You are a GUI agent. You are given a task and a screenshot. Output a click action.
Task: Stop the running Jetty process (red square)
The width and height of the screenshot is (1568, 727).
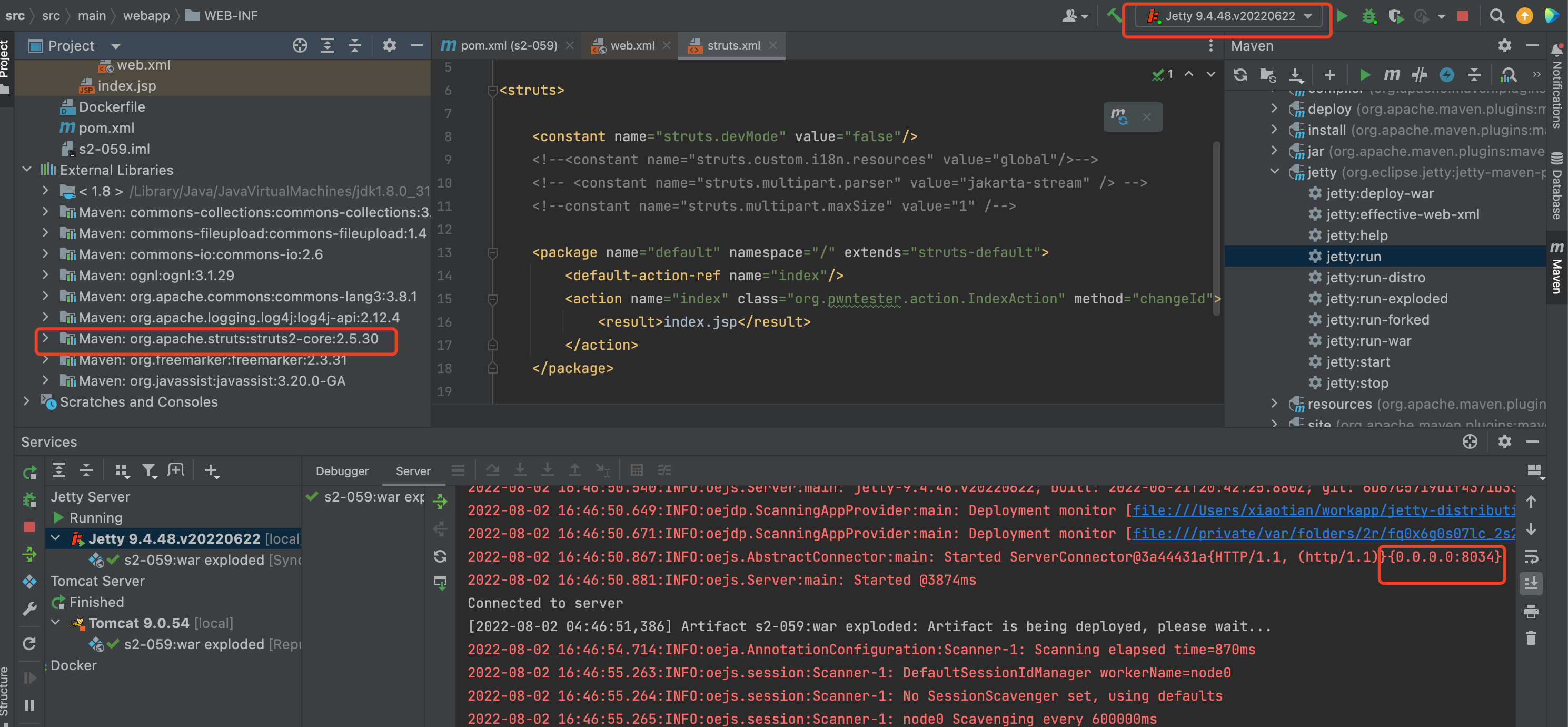[x=1463, y=16]
